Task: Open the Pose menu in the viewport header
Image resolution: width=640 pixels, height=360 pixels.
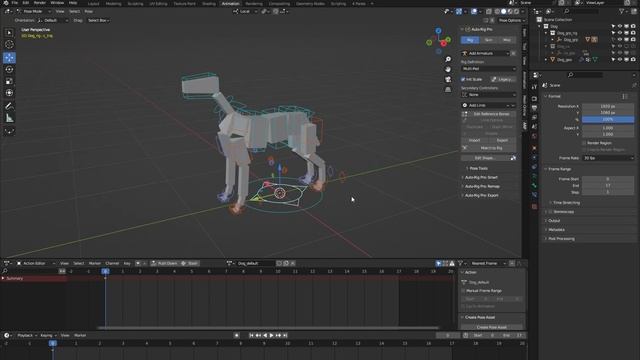Action: (89, 11)
